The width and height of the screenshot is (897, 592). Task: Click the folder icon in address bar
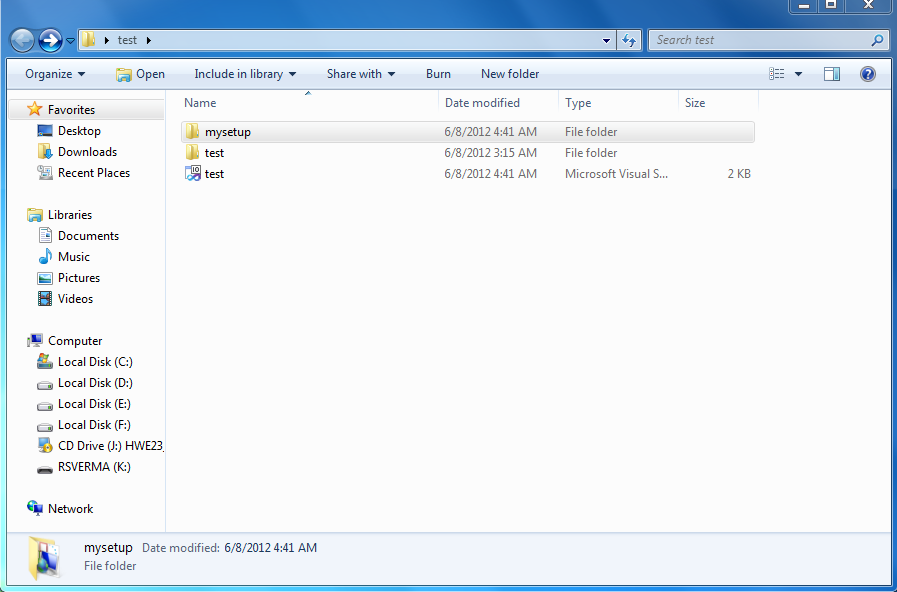click(x=88, y=39)
